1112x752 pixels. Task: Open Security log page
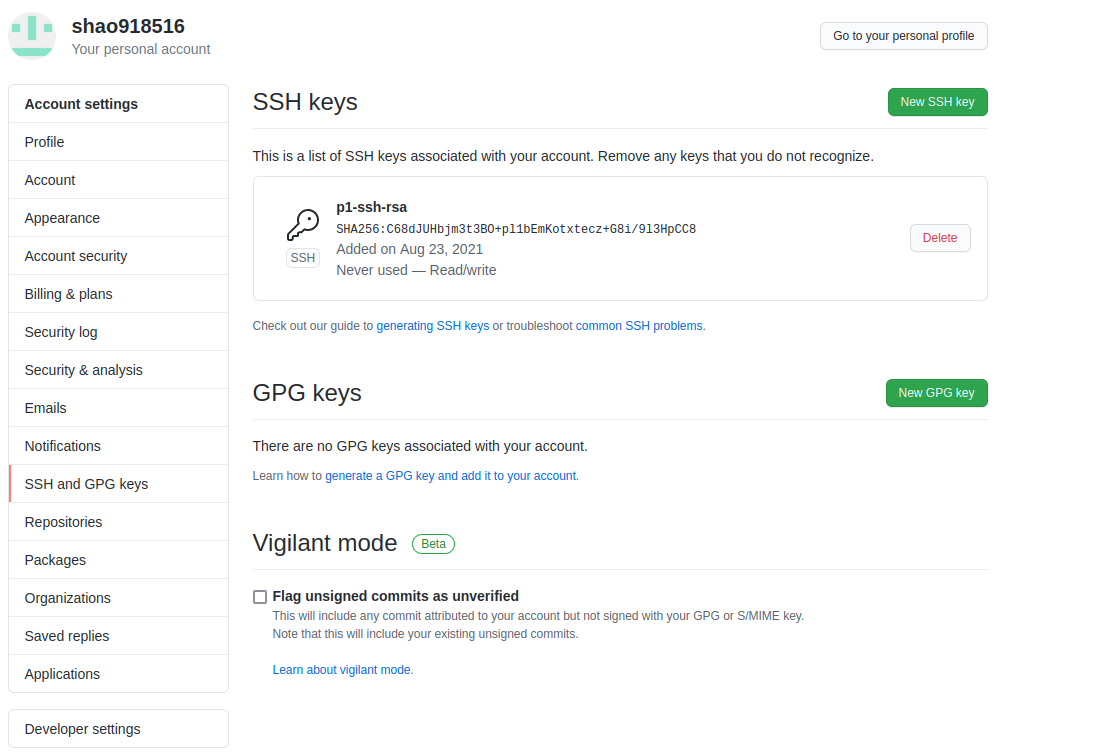[118, 332]
